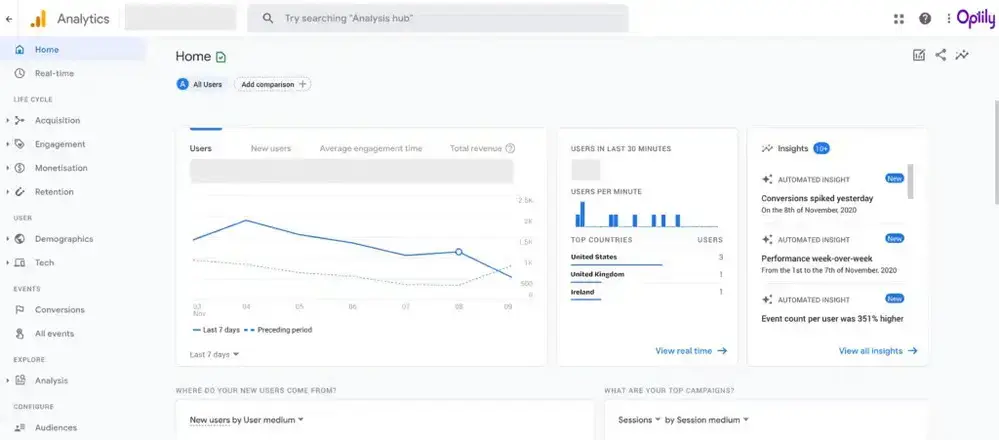Click the Acquisition sidebar icon

(20, 120)
